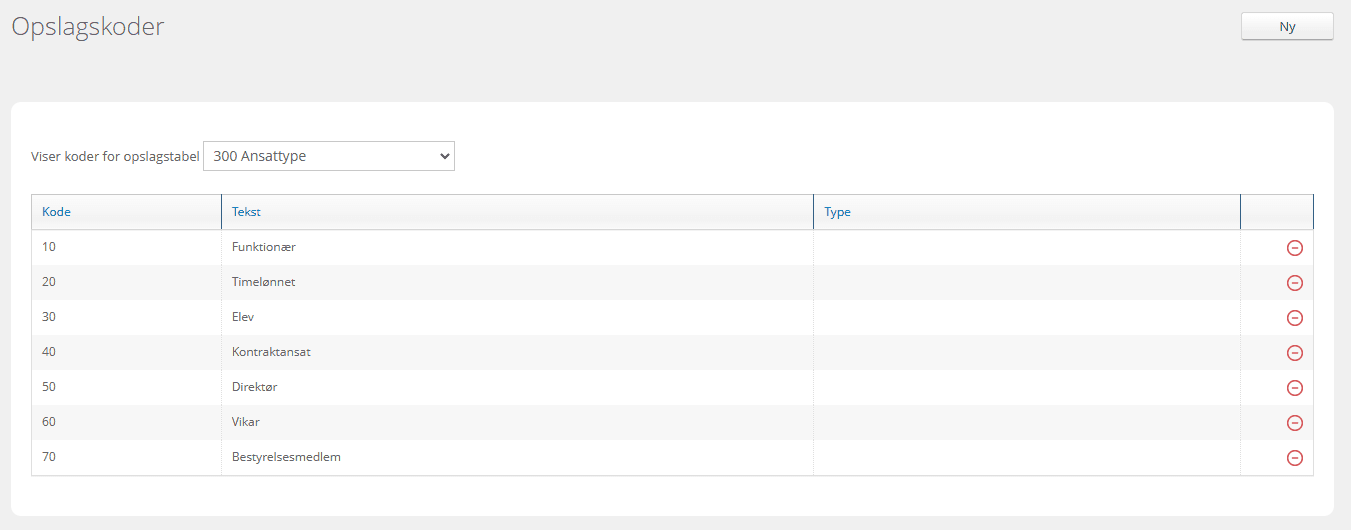Sort by Type column header

click(x=837, y=212)
